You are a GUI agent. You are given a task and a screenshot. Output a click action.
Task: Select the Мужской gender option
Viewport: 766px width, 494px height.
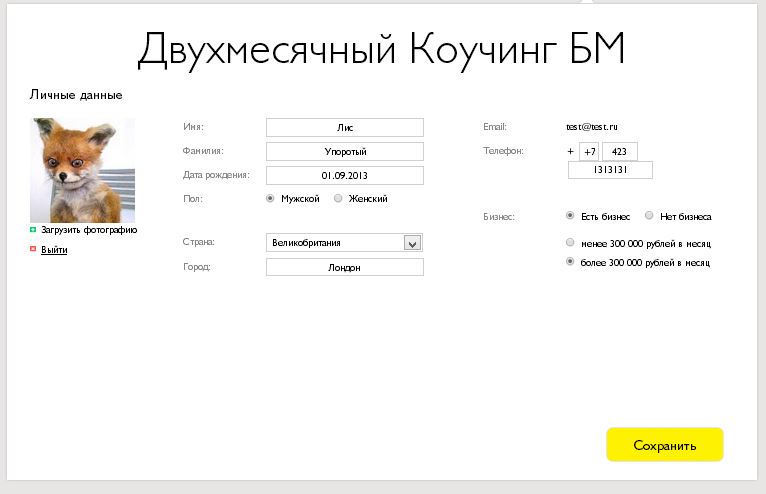(x=270, y=198)
